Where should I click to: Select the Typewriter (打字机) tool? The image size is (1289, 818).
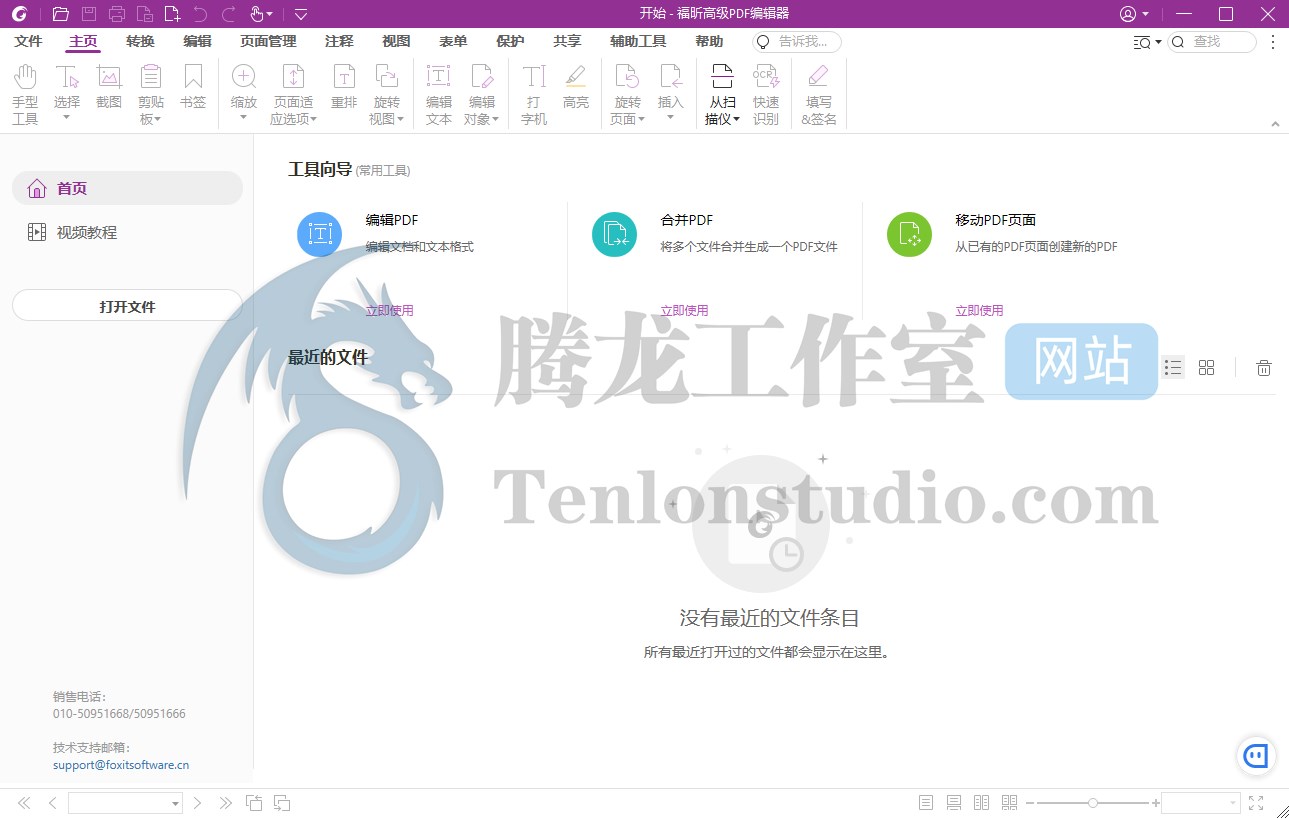(x=534, y=95)
